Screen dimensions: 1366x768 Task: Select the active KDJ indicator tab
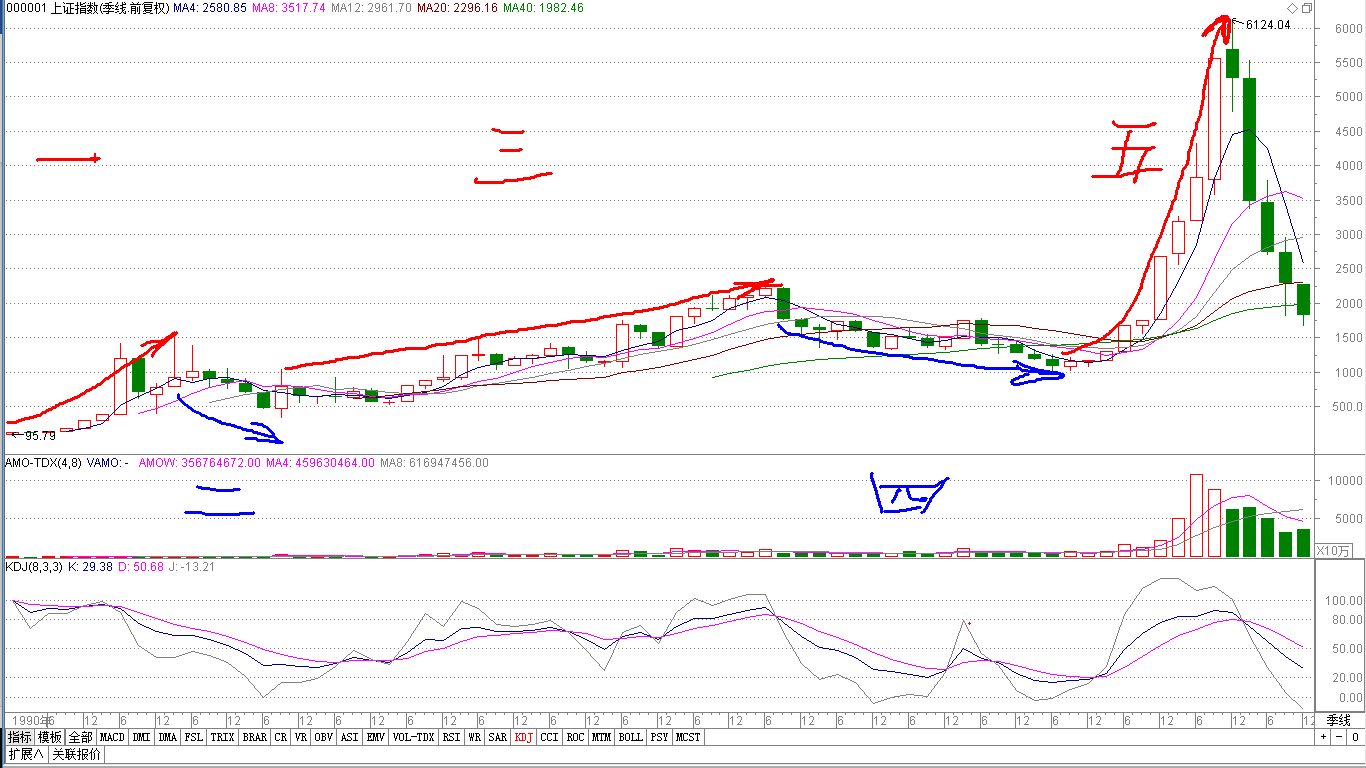pyautogui.click(x=524, y=737)
